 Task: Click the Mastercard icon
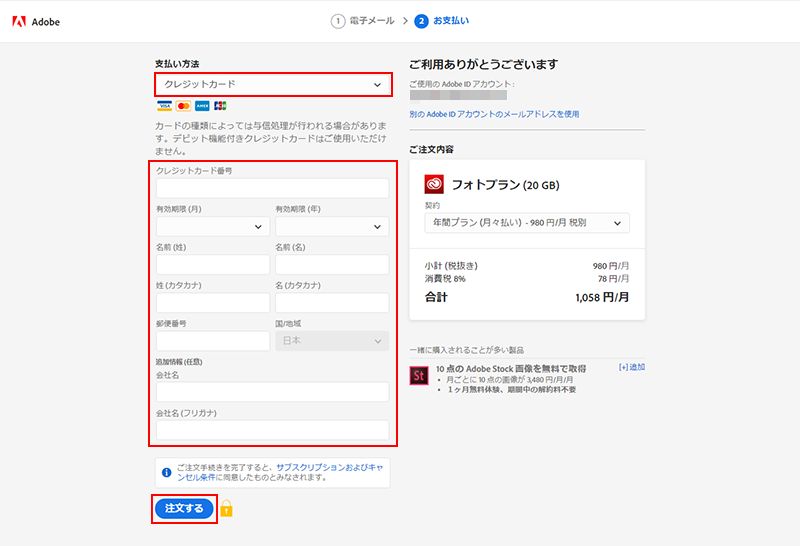(183, 106)
